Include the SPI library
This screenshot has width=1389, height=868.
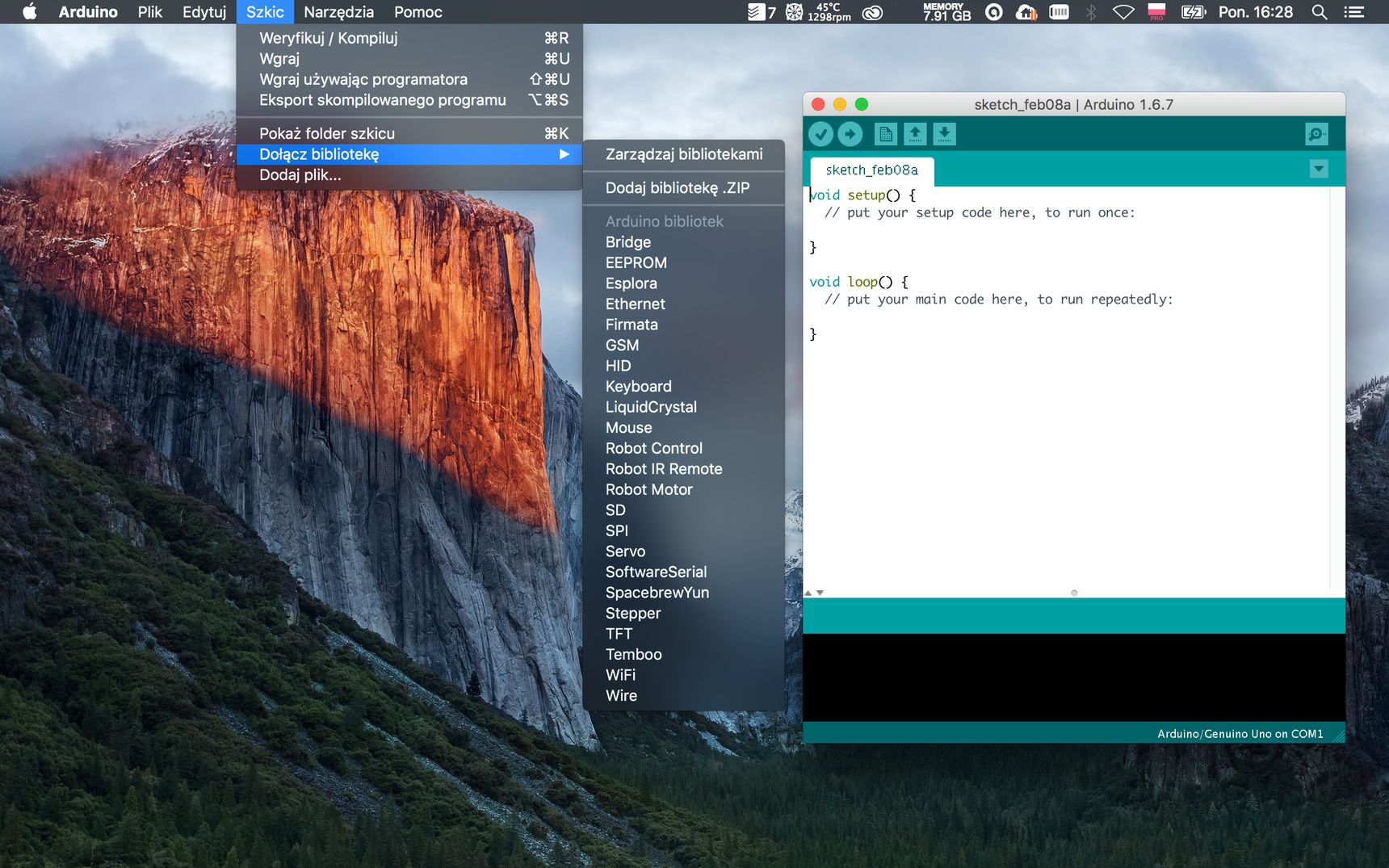[x=684, y=530]
